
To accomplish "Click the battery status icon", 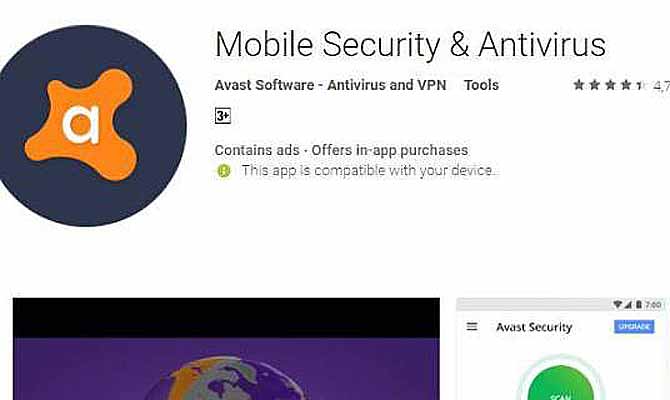I will [x=639, y=305].
